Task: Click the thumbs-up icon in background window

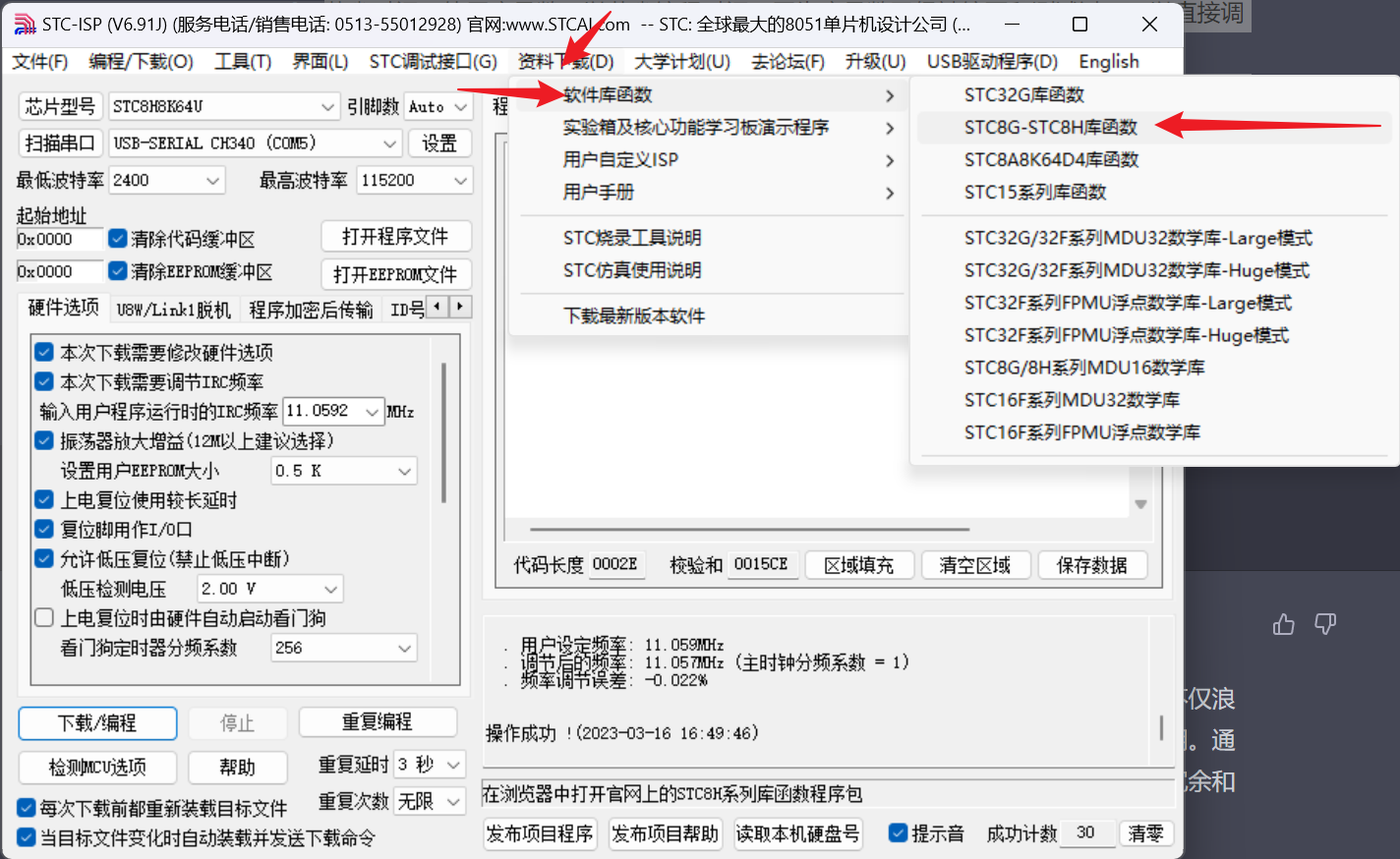Action: point(1284,624)
